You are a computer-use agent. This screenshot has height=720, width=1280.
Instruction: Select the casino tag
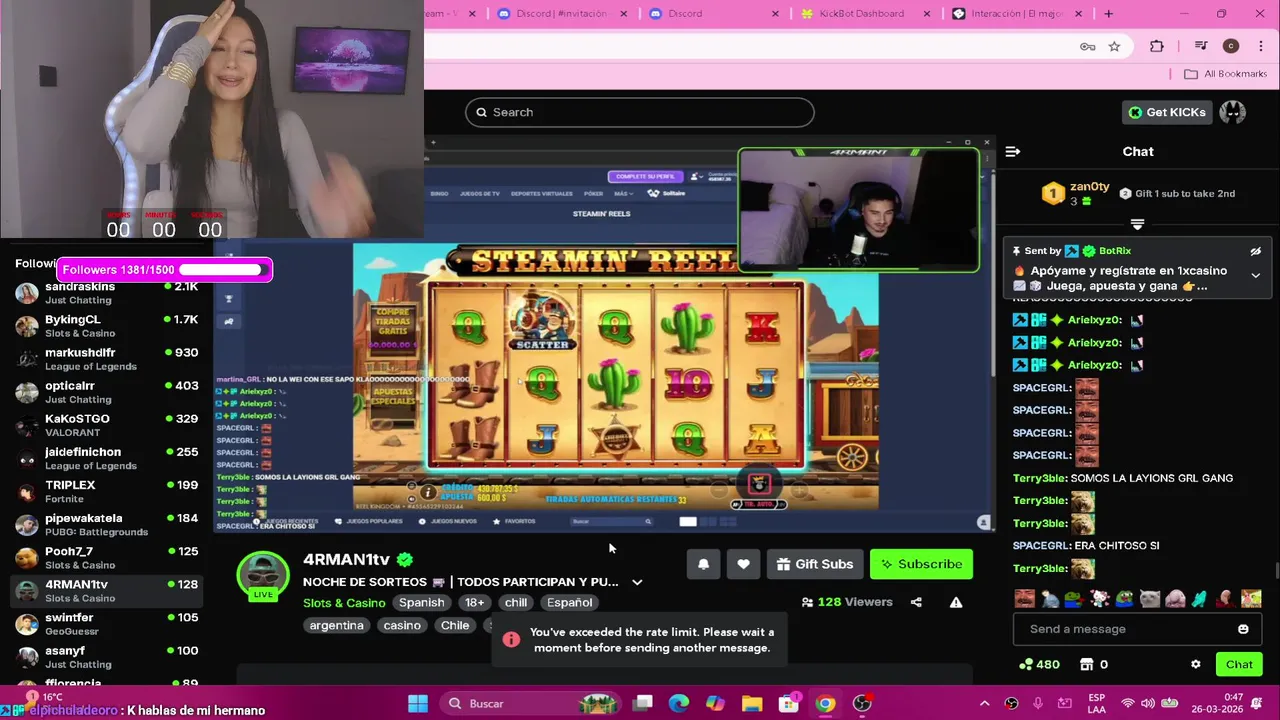402,626
